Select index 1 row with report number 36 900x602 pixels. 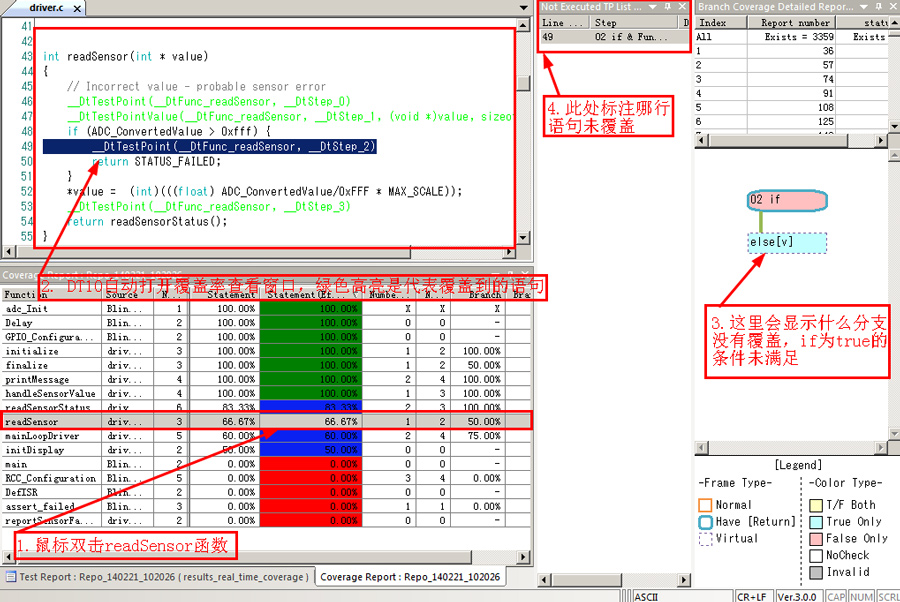pyautogui.click(x=792, y=51)
